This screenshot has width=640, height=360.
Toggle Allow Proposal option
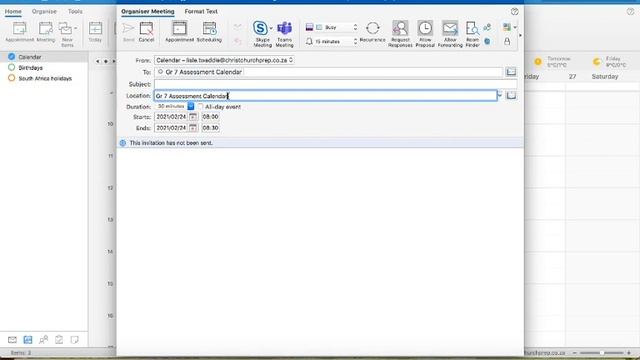(425, 33)
